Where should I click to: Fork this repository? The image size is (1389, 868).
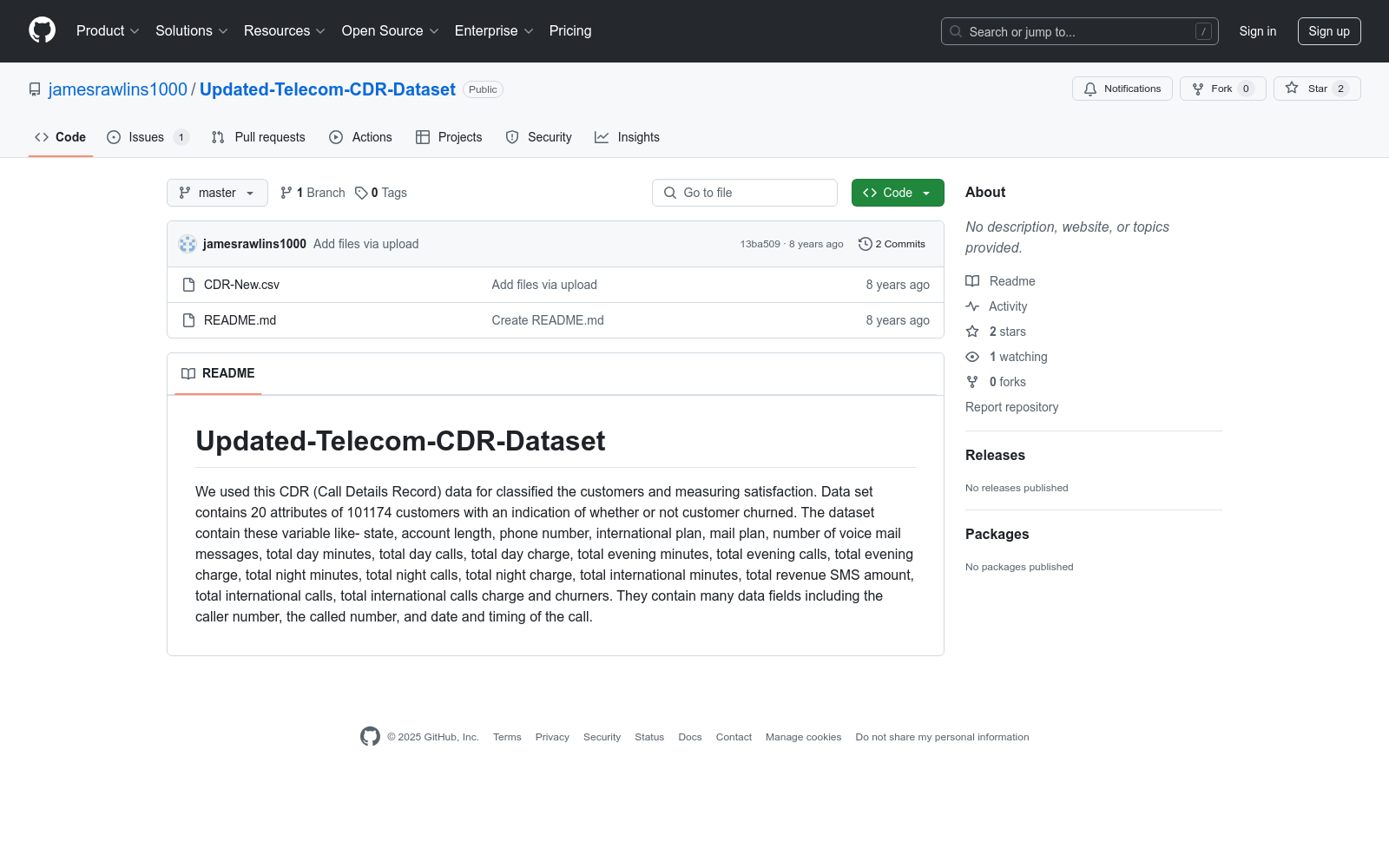click(1223, 89)
